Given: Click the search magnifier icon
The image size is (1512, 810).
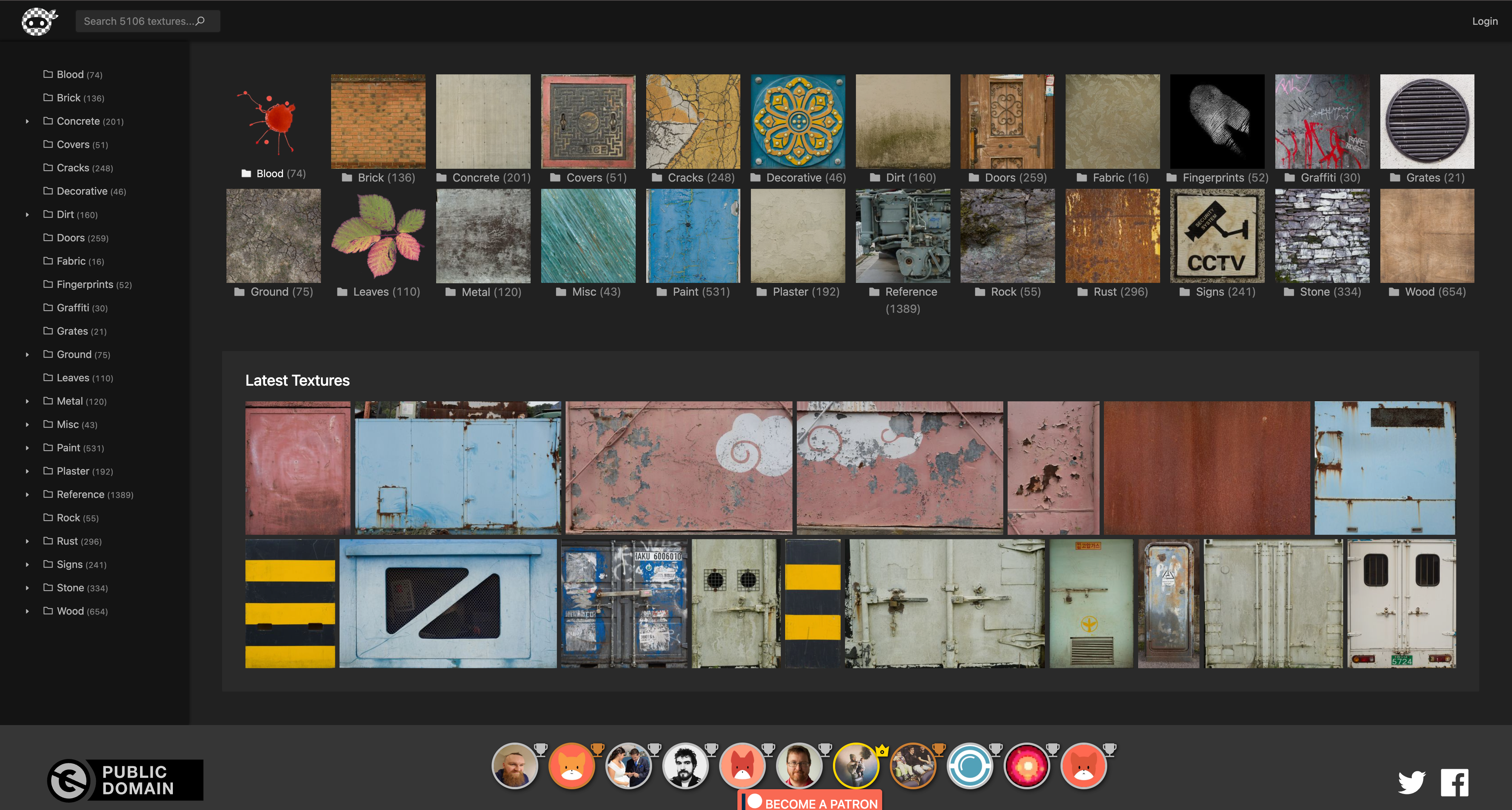Looking at the screenshot, I should tap(200, 21).
